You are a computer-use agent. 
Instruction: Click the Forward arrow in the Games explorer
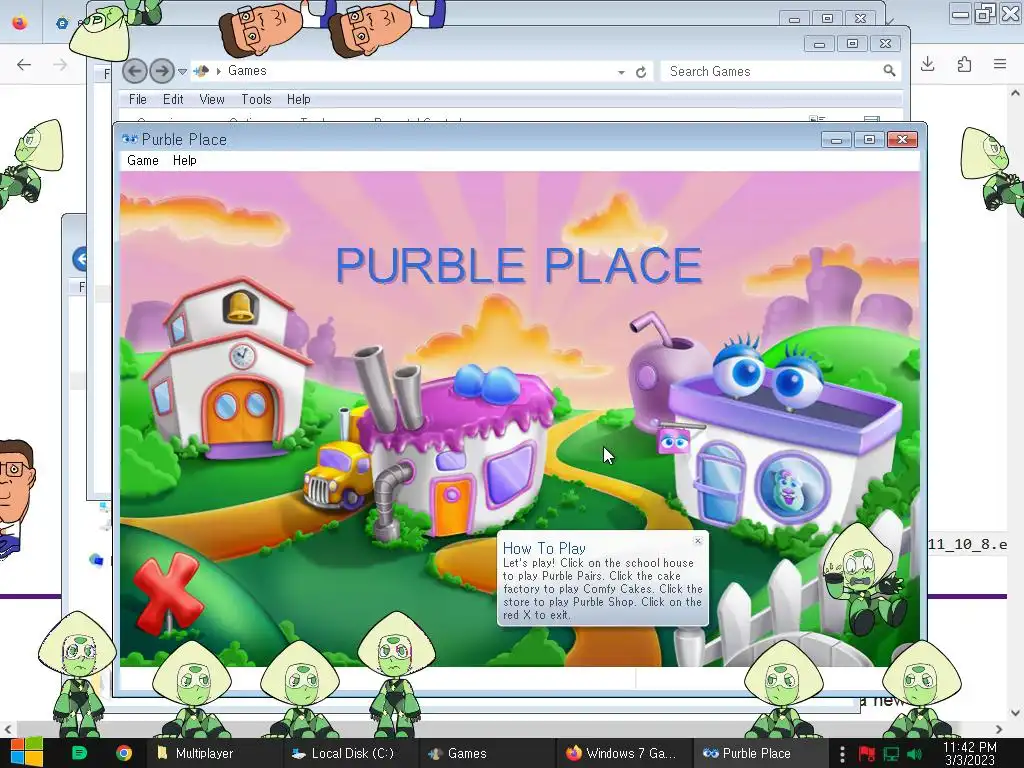pos(161,71)
